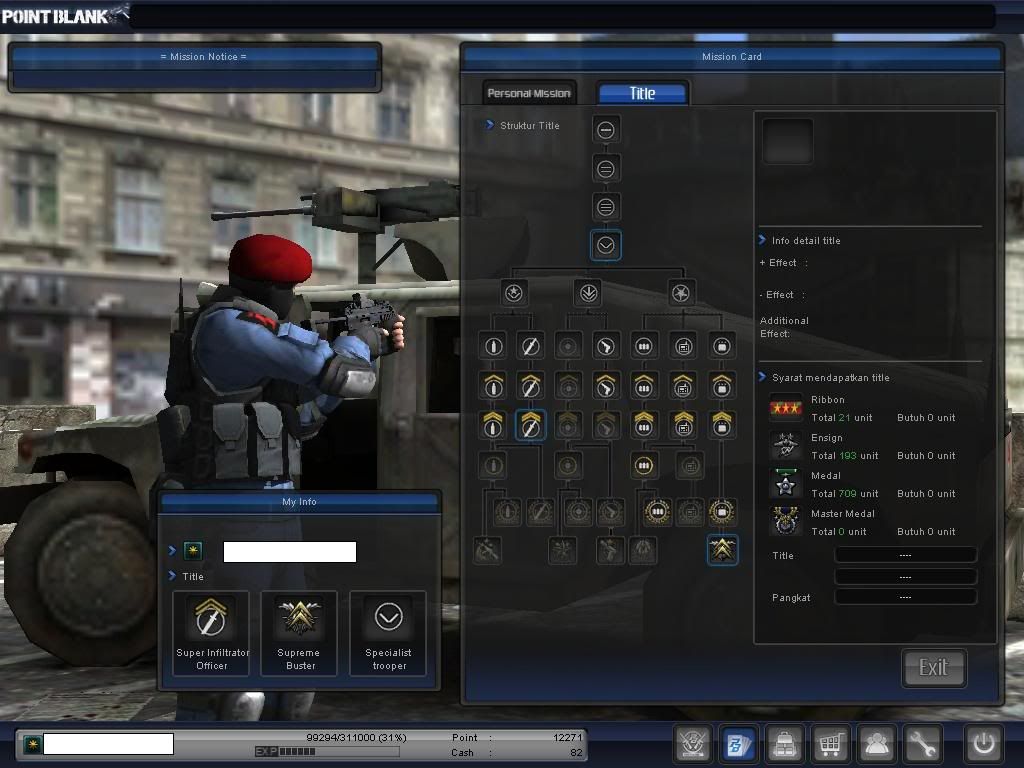Select the plain pistol title icon without chevrons

(x=606, y=346)
